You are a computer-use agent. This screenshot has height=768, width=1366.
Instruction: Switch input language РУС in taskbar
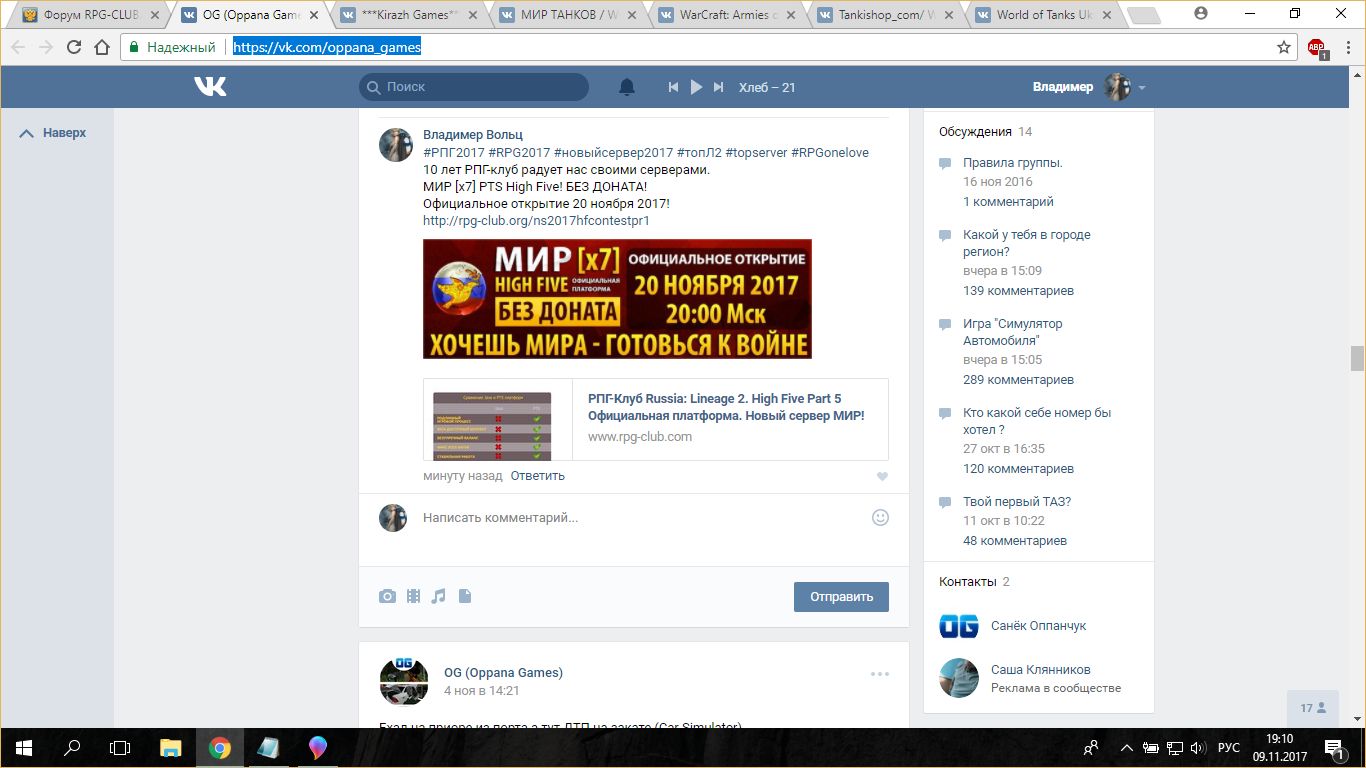pos(1229,748)
